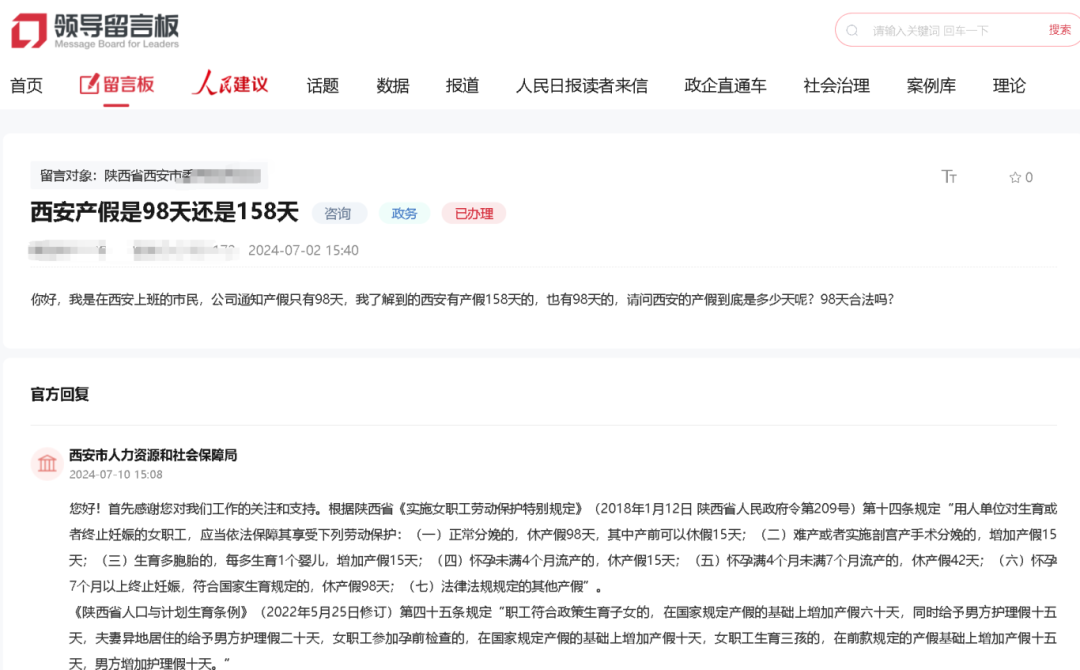Go to the 理论 section

[x=1009, y=86]
